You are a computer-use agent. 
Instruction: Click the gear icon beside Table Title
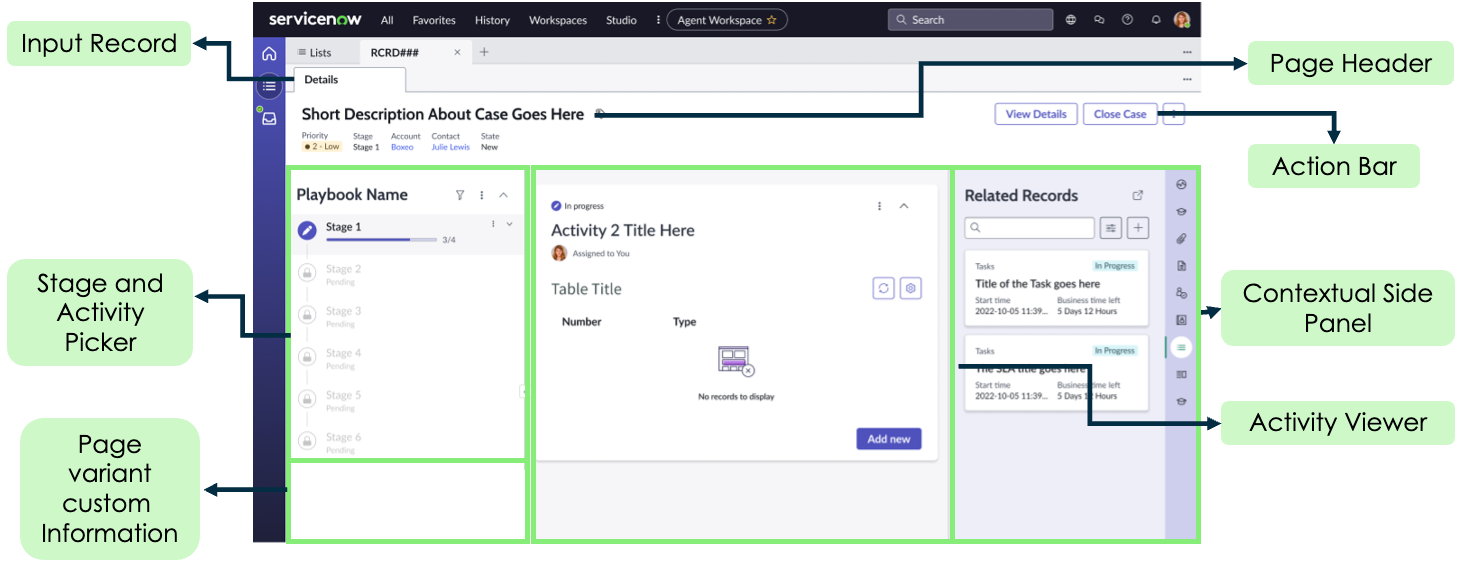point(910,288)
